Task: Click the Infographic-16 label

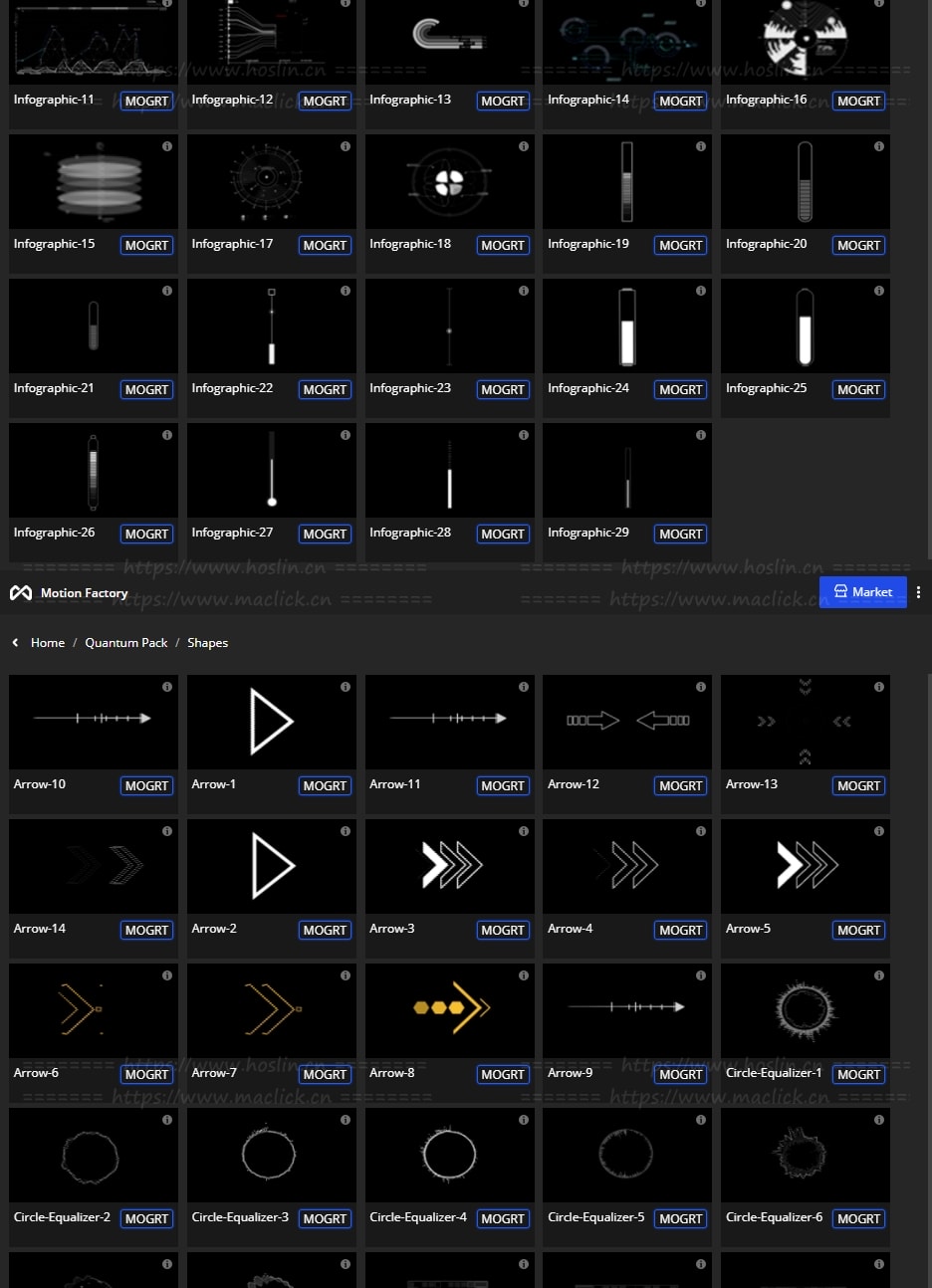Action: point(767,100)
